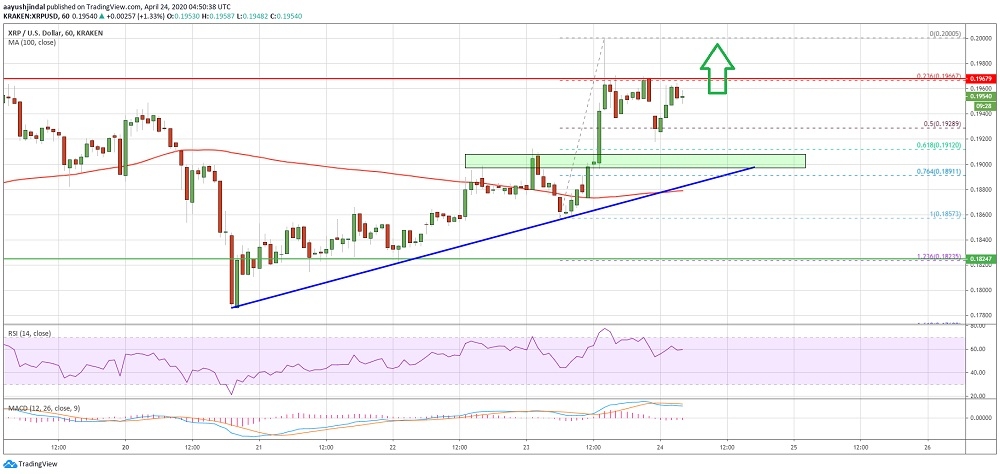Click date 20 on the time axis

pos(125,446)
